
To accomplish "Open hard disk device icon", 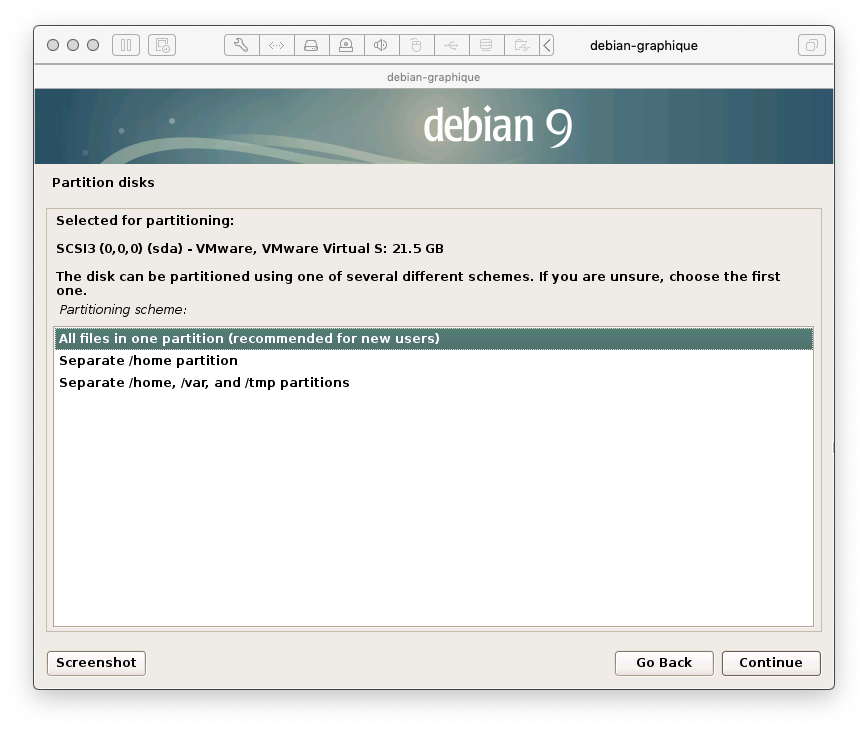I will [311, 45].
